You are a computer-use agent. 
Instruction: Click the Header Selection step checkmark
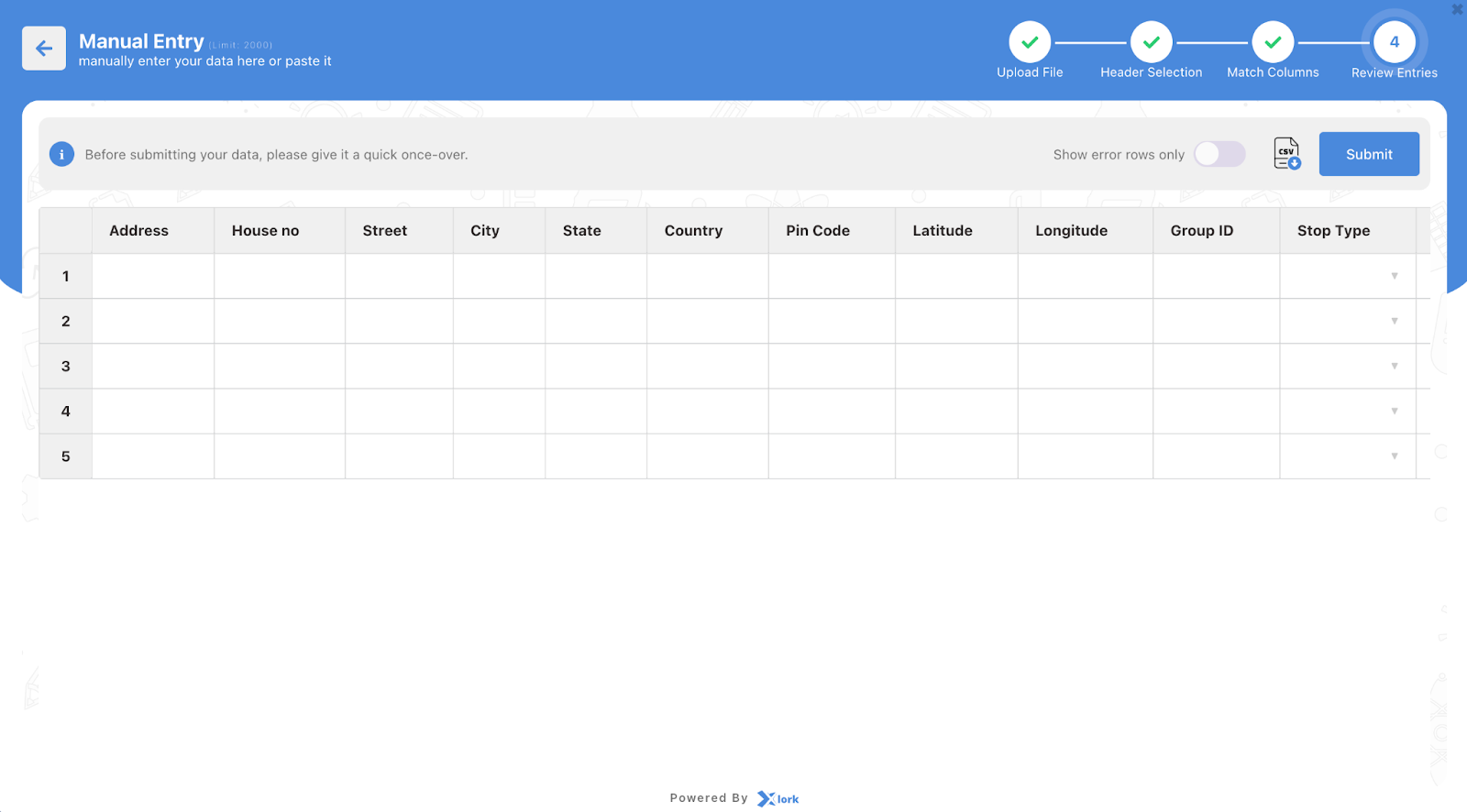pos(1152,42)
